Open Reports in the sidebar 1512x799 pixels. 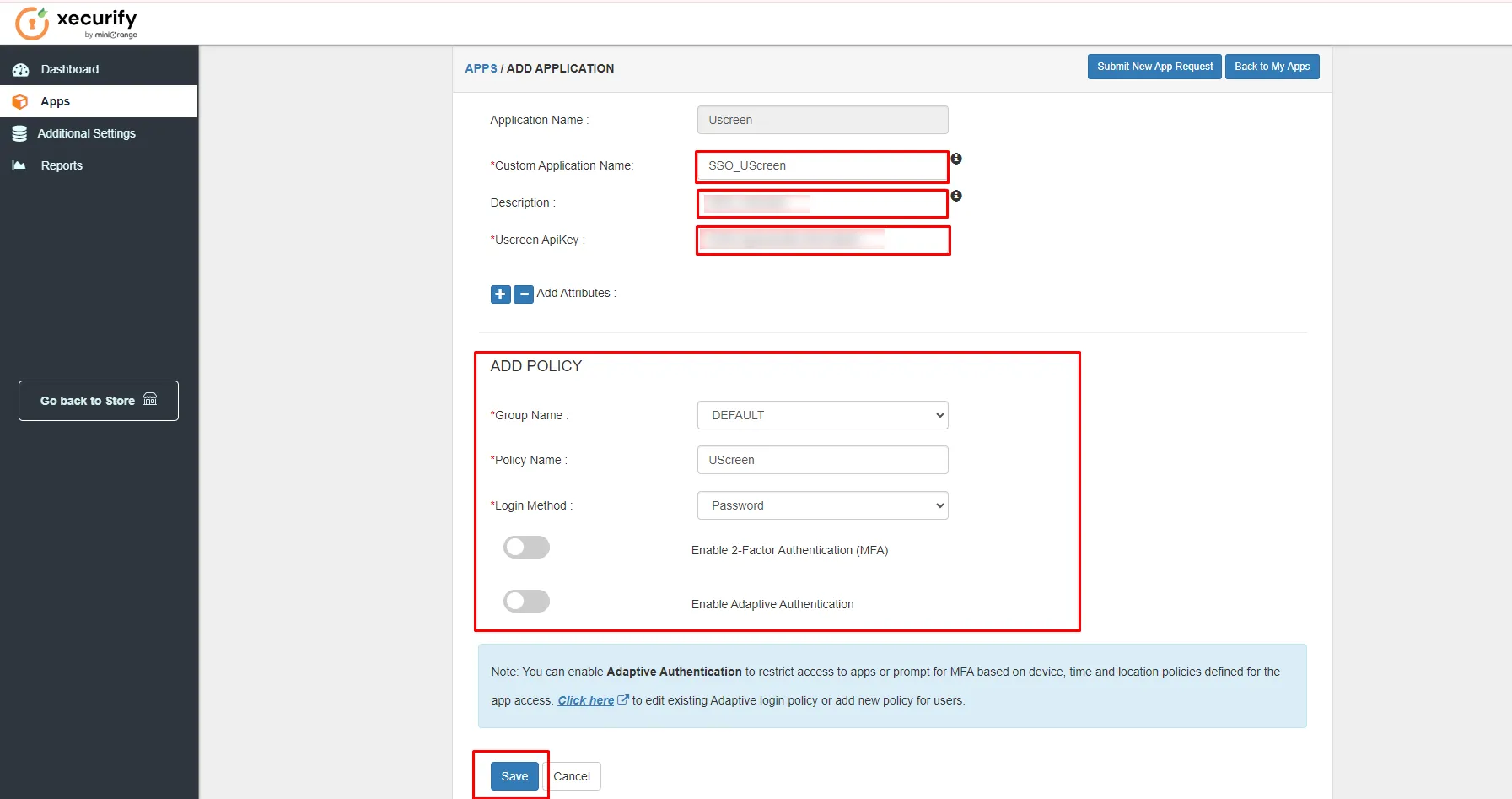[99, 165]
